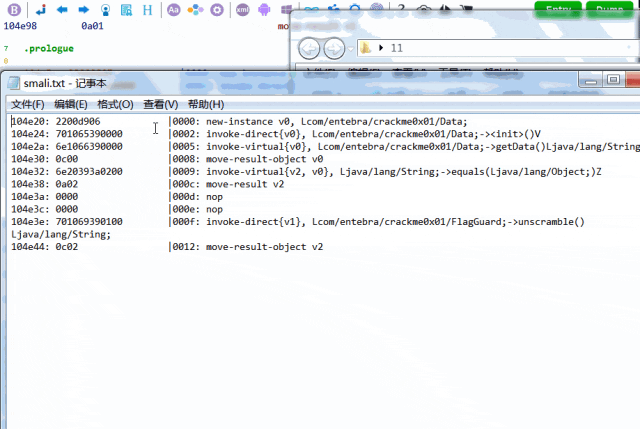Open the purple xml viewer icon
Viewport: 640px width, 429px height.
[242, 10]
